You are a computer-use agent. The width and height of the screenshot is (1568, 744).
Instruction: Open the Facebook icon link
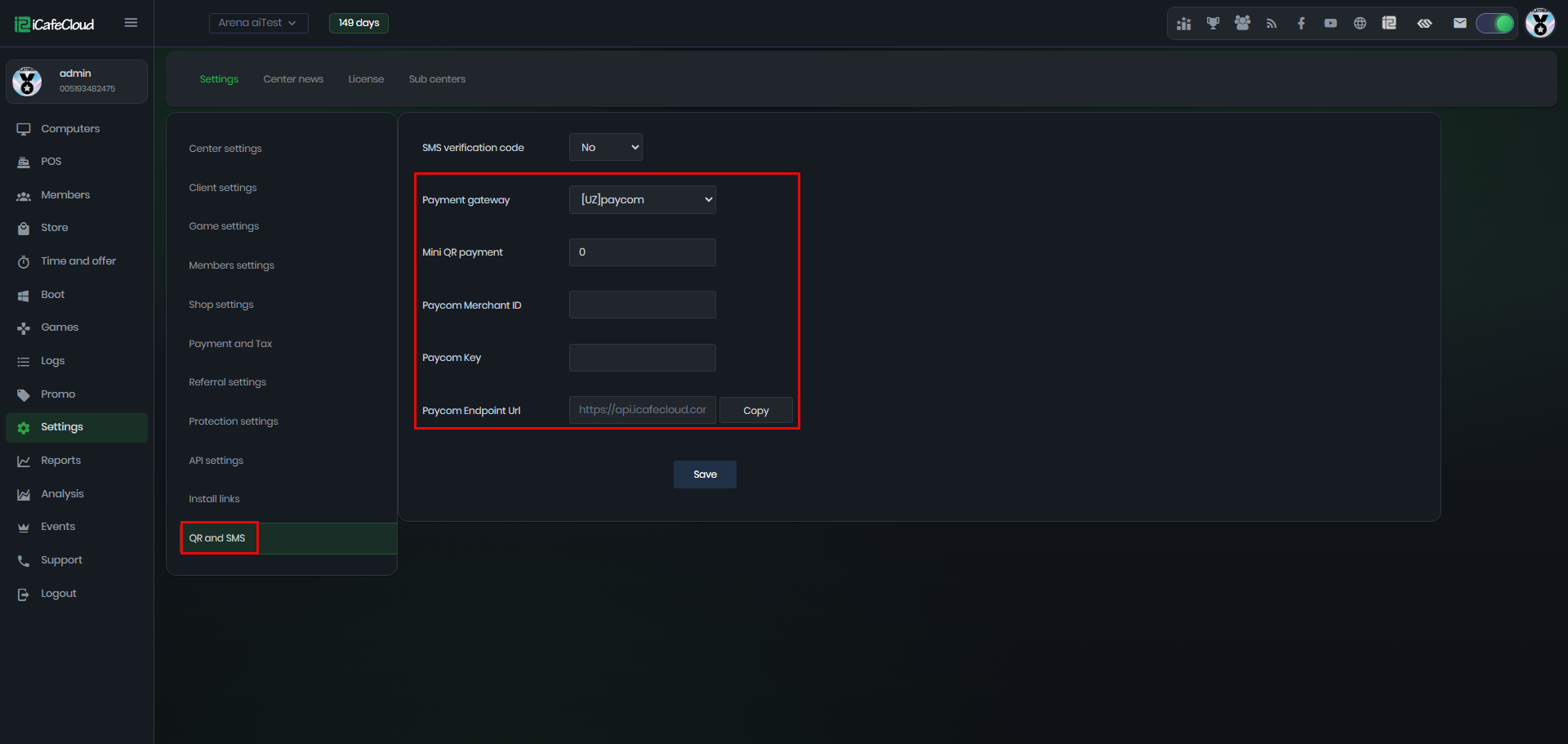(1301, 23)
